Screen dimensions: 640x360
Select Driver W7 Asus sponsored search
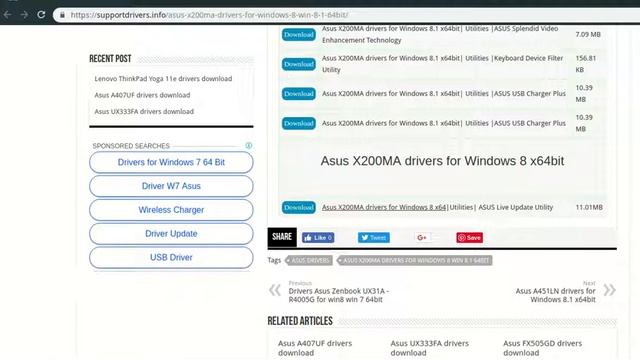click(171, 186)
